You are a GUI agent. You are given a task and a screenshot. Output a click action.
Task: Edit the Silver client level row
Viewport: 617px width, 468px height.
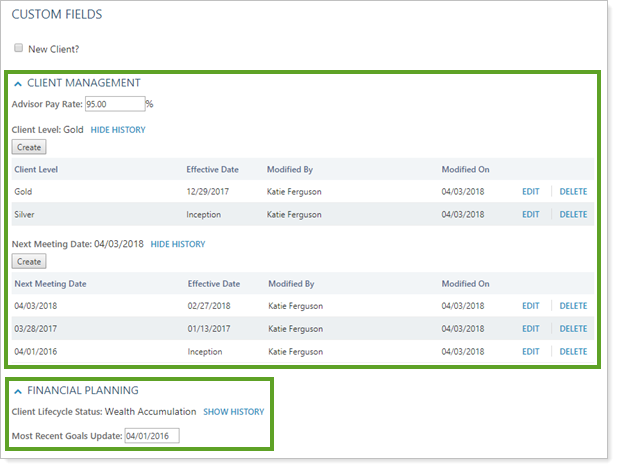tap(530, 215)
